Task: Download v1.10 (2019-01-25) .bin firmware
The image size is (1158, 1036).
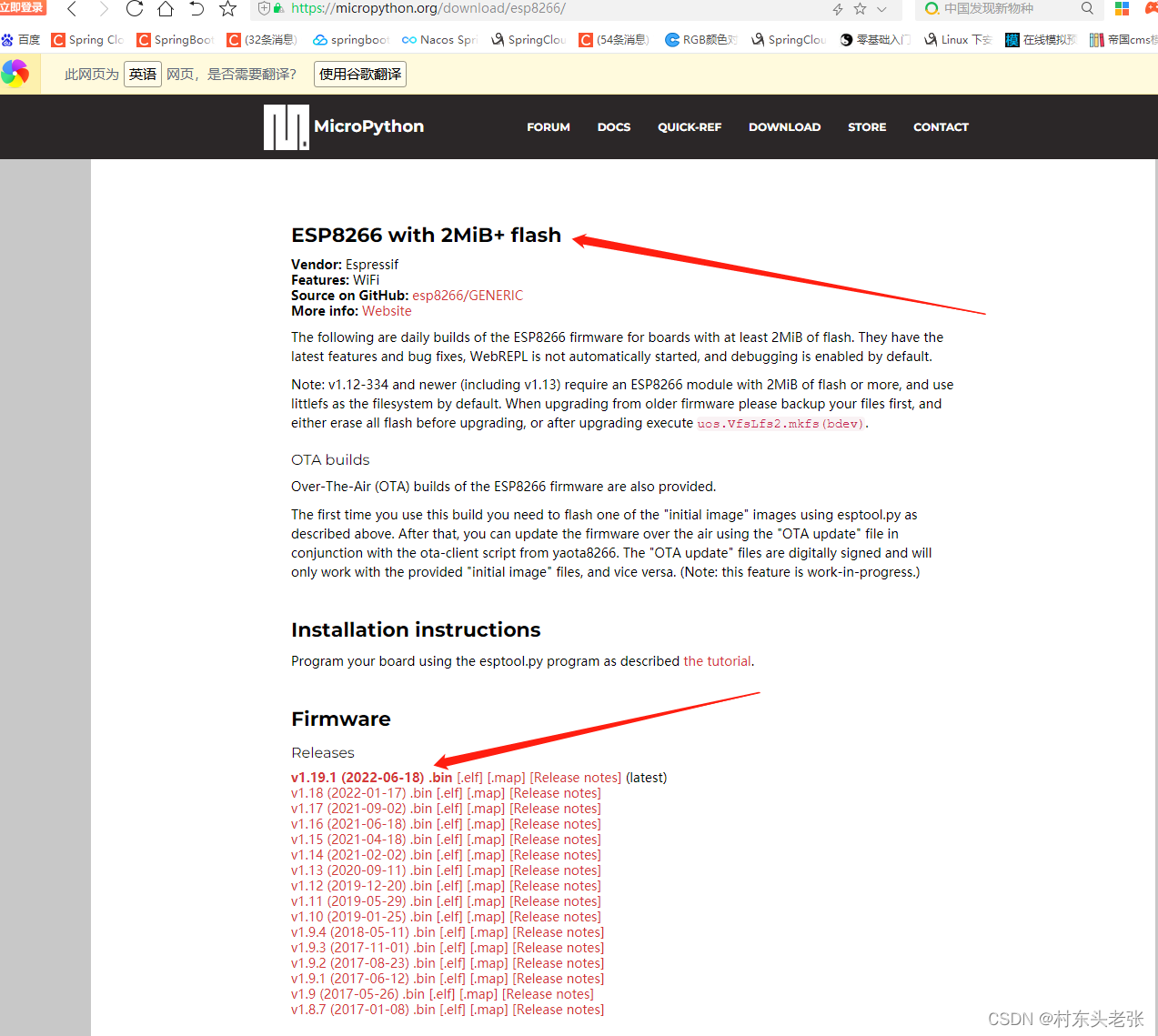Action: [x=361, y=917]
